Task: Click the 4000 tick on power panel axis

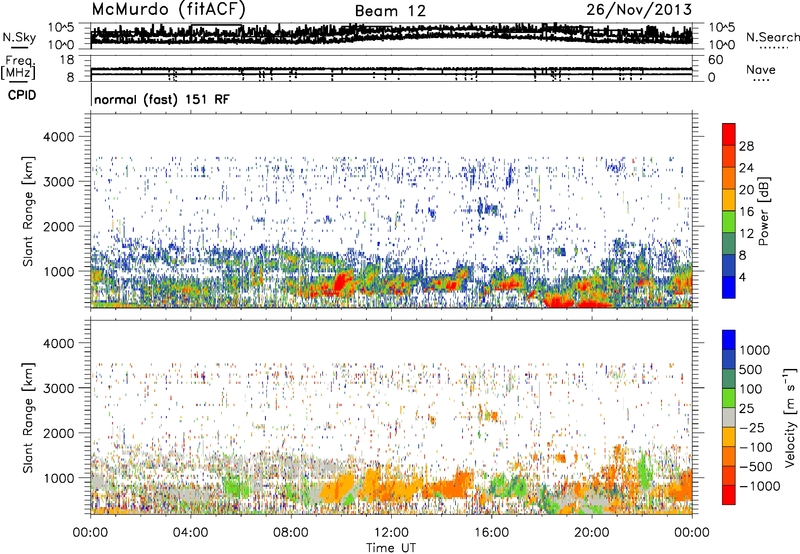Action: tap(58, 137)
